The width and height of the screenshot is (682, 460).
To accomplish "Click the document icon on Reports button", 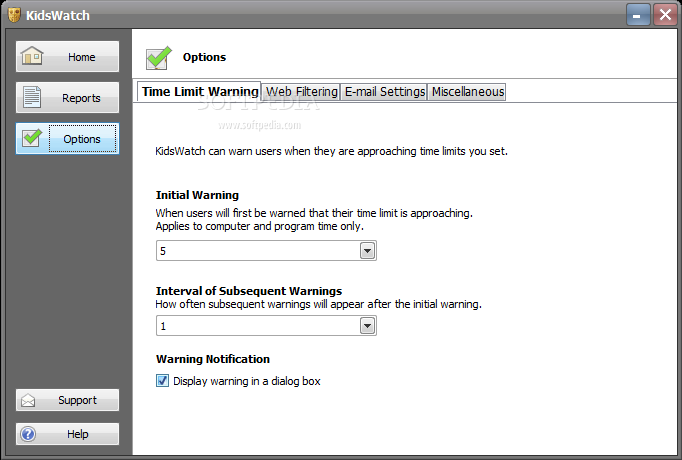I will [32, 97].
